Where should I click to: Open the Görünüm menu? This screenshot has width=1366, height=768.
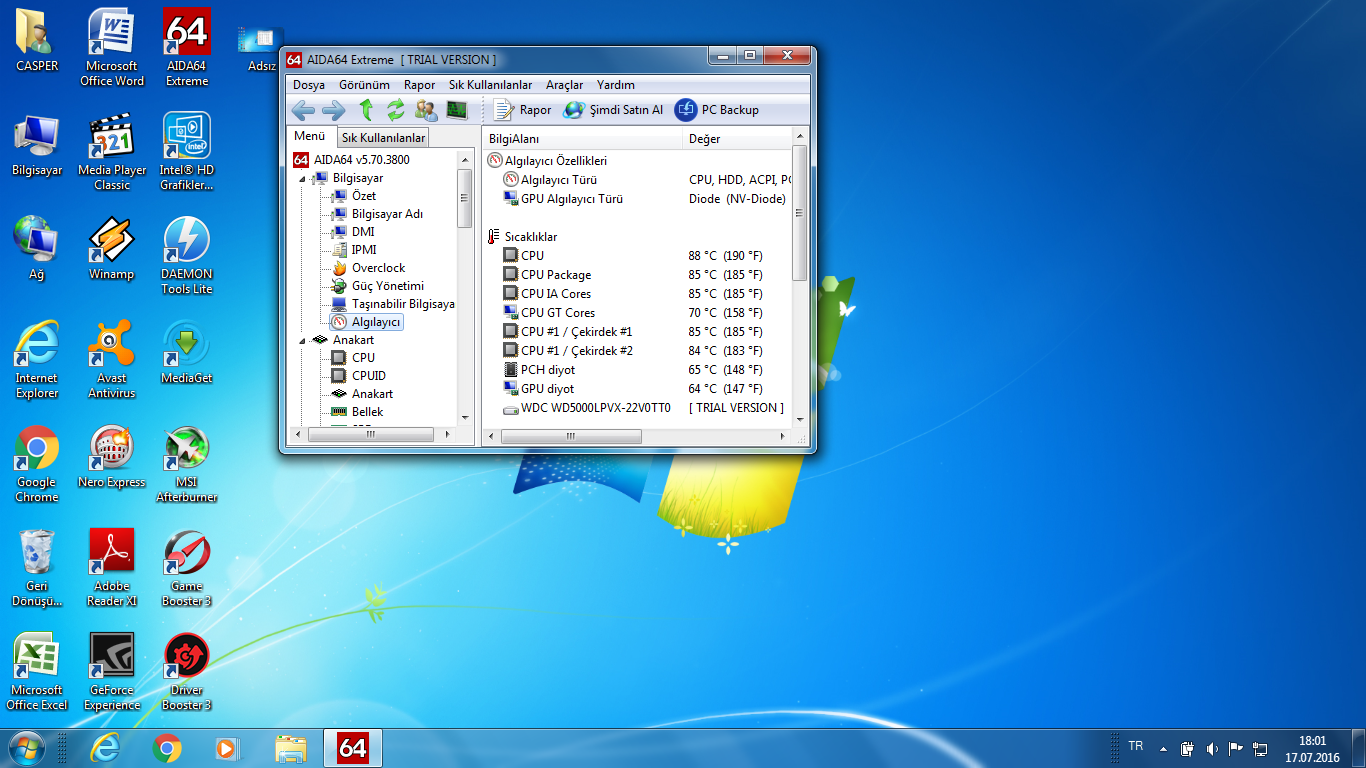364,85
